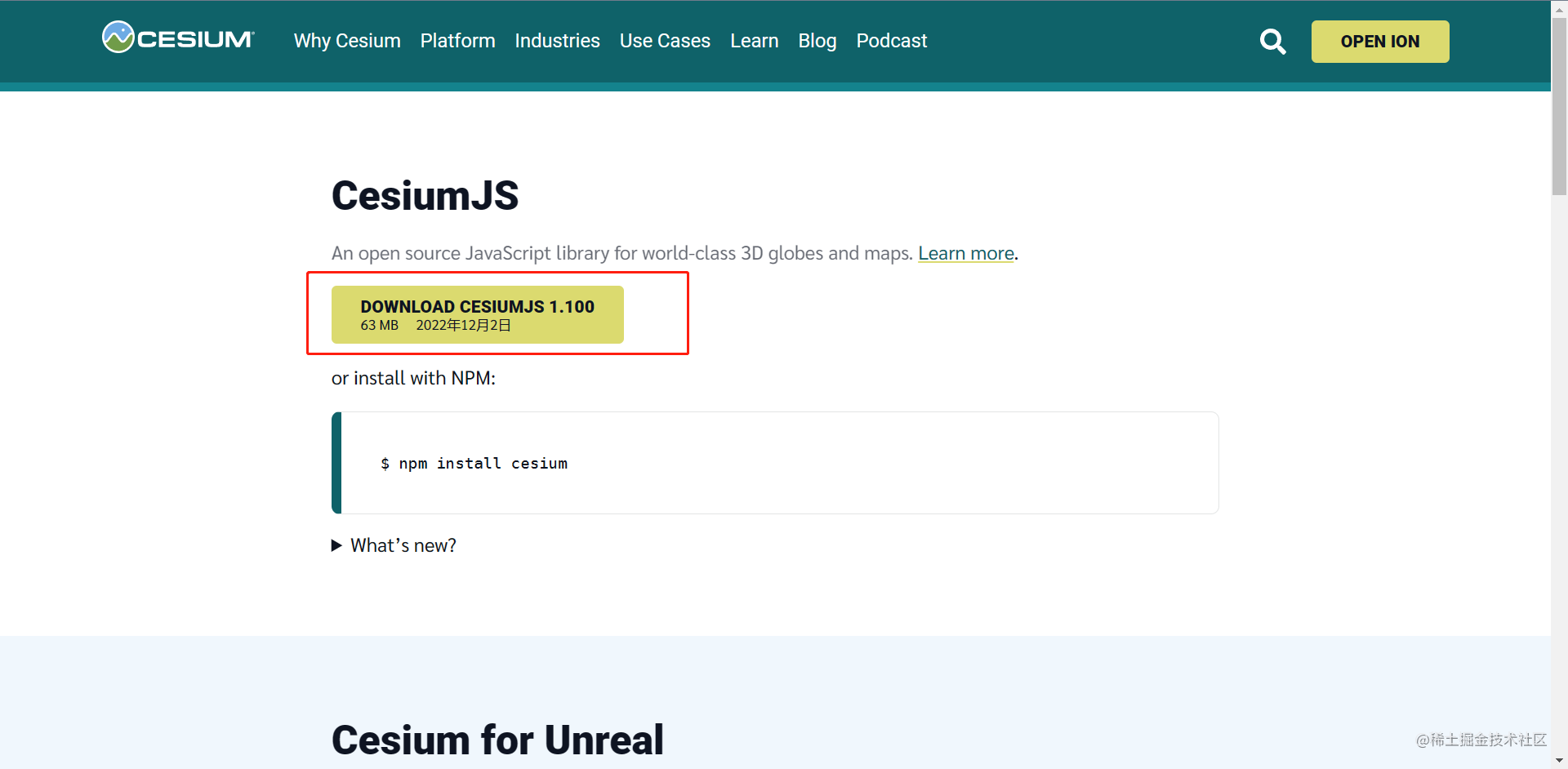
Task: Go to the Podcast page
Action: click(x=891, y=41)
